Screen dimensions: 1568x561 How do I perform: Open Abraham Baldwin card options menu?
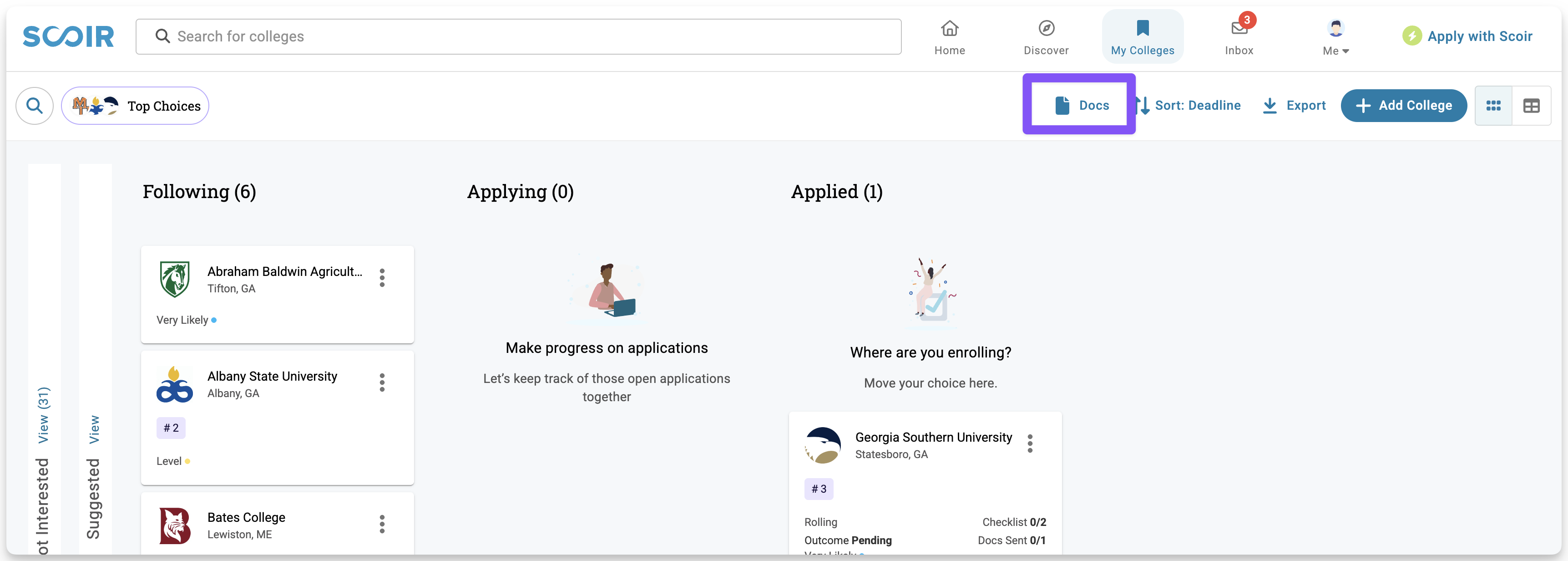(382, 278)
